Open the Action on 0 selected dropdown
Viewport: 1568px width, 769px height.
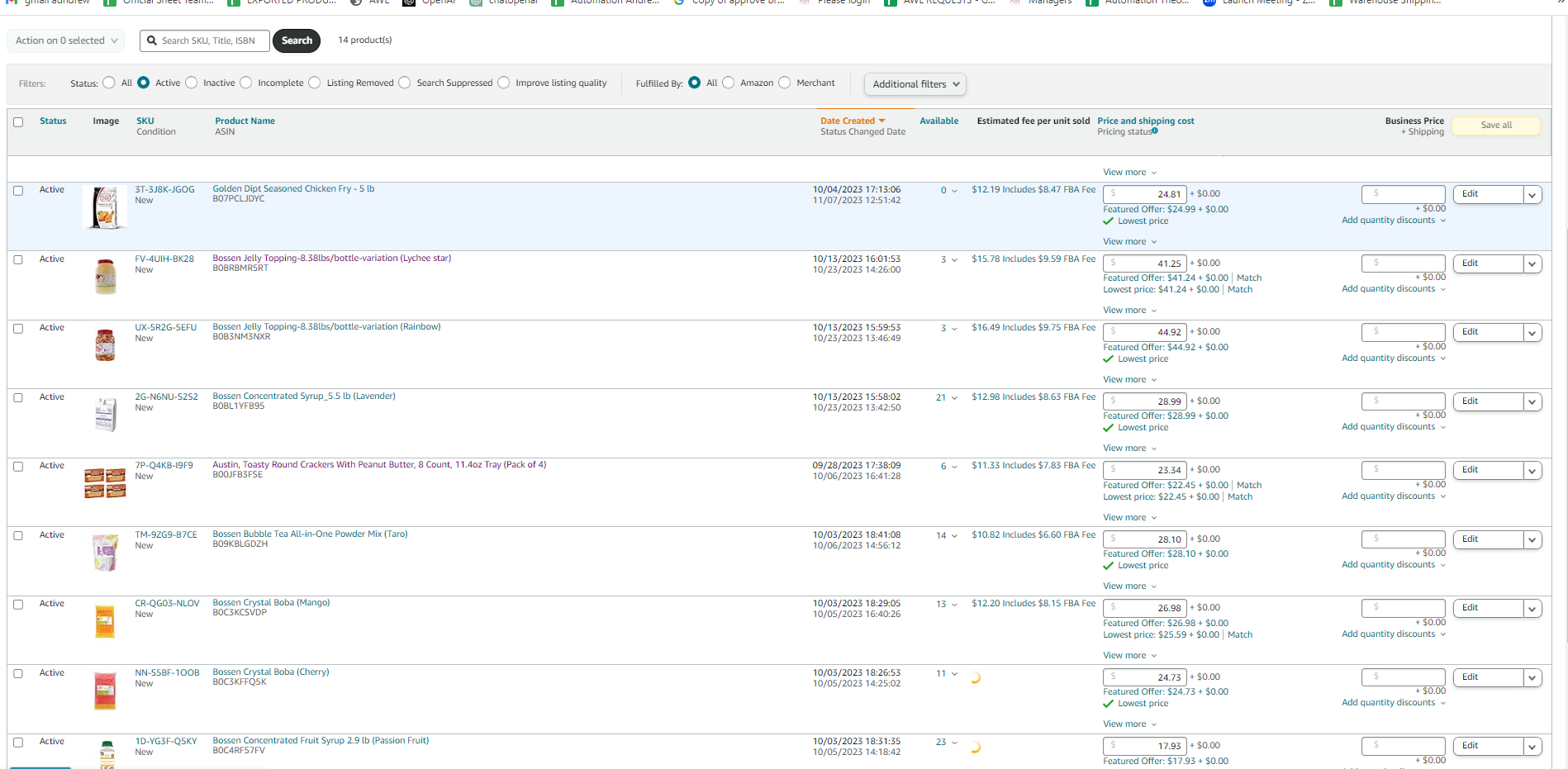point(66,40)
